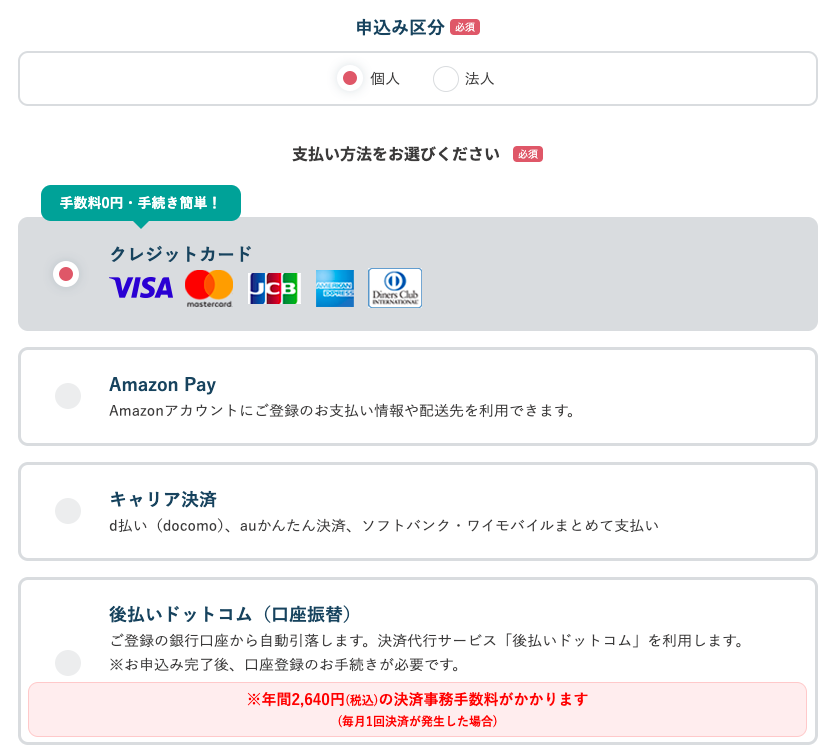
Task: Click the 法人 label text
Action: [479, 79]
